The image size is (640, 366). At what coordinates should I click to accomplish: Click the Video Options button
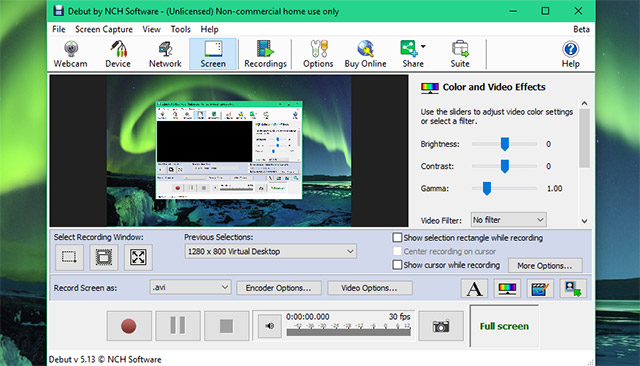click(x=369, y=288)
